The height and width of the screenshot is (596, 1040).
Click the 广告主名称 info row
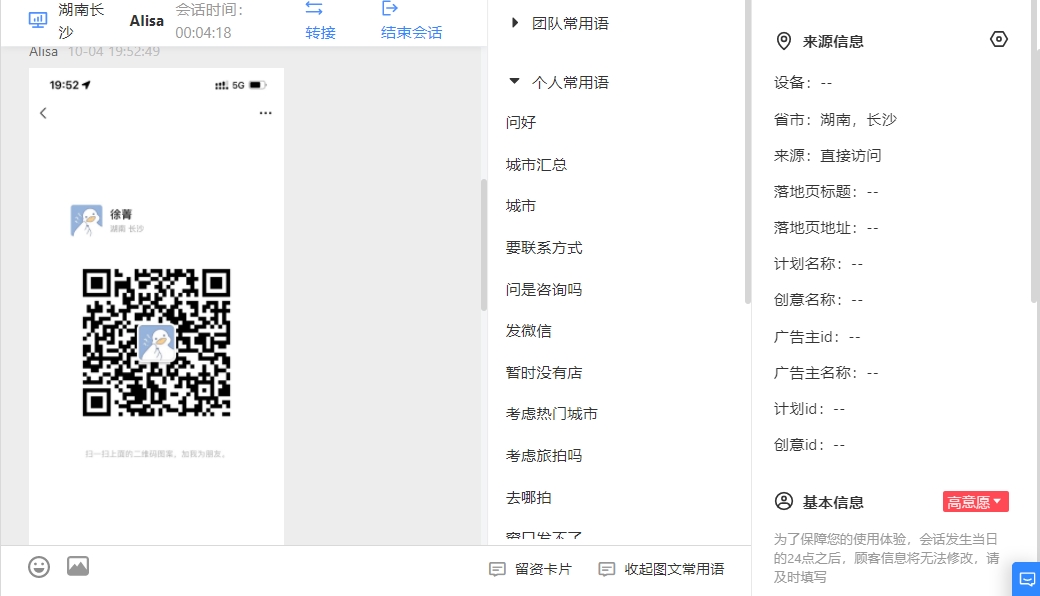click(x=826, y=373)
